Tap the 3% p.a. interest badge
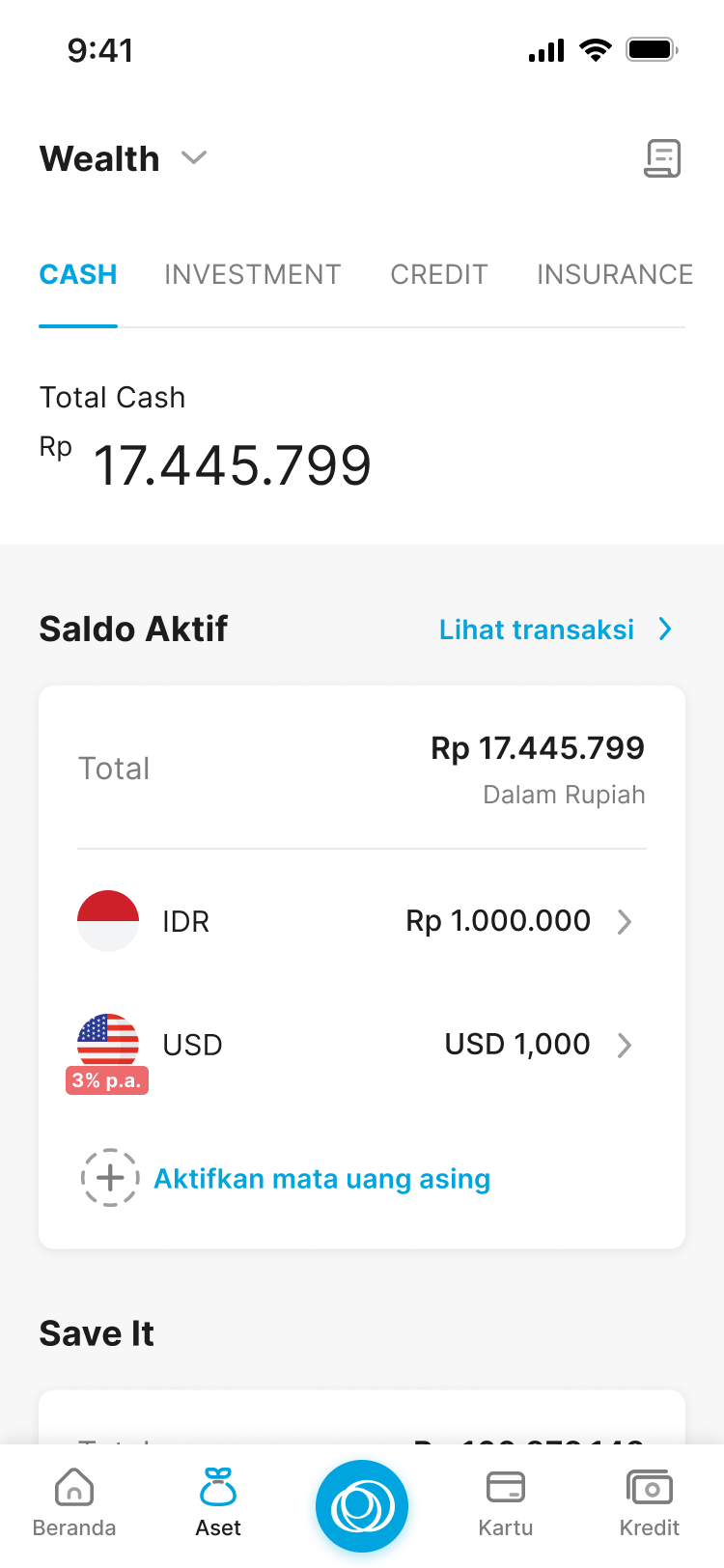The image size is (724, 1568). pos(107,1080)
